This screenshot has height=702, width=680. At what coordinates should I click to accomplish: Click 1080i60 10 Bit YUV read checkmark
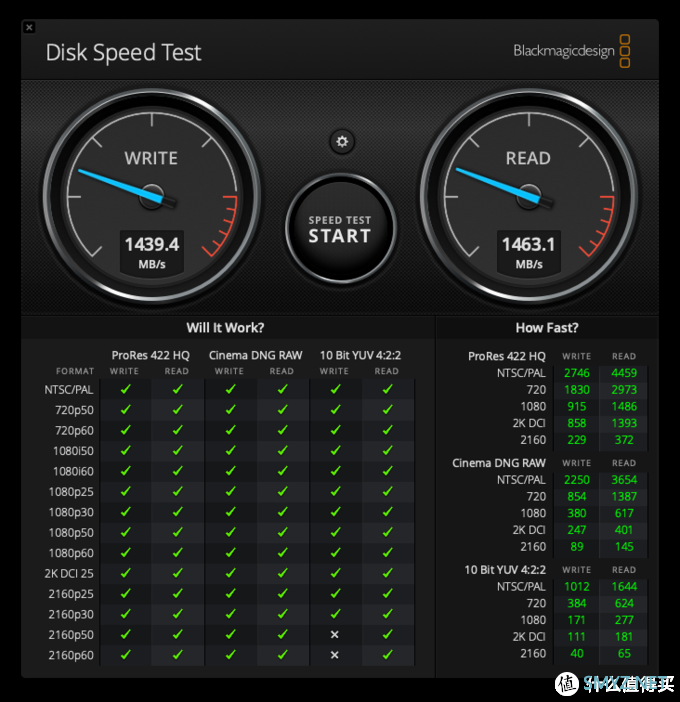(x=388, y=471)
